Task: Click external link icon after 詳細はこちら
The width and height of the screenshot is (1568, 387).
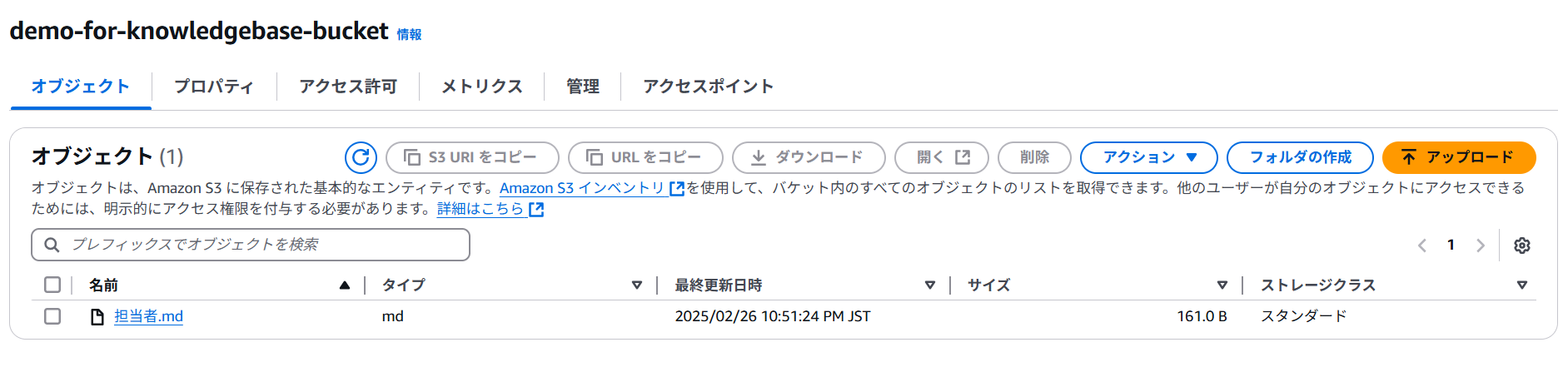Action: pyautogui.click(x=536, y=210)
